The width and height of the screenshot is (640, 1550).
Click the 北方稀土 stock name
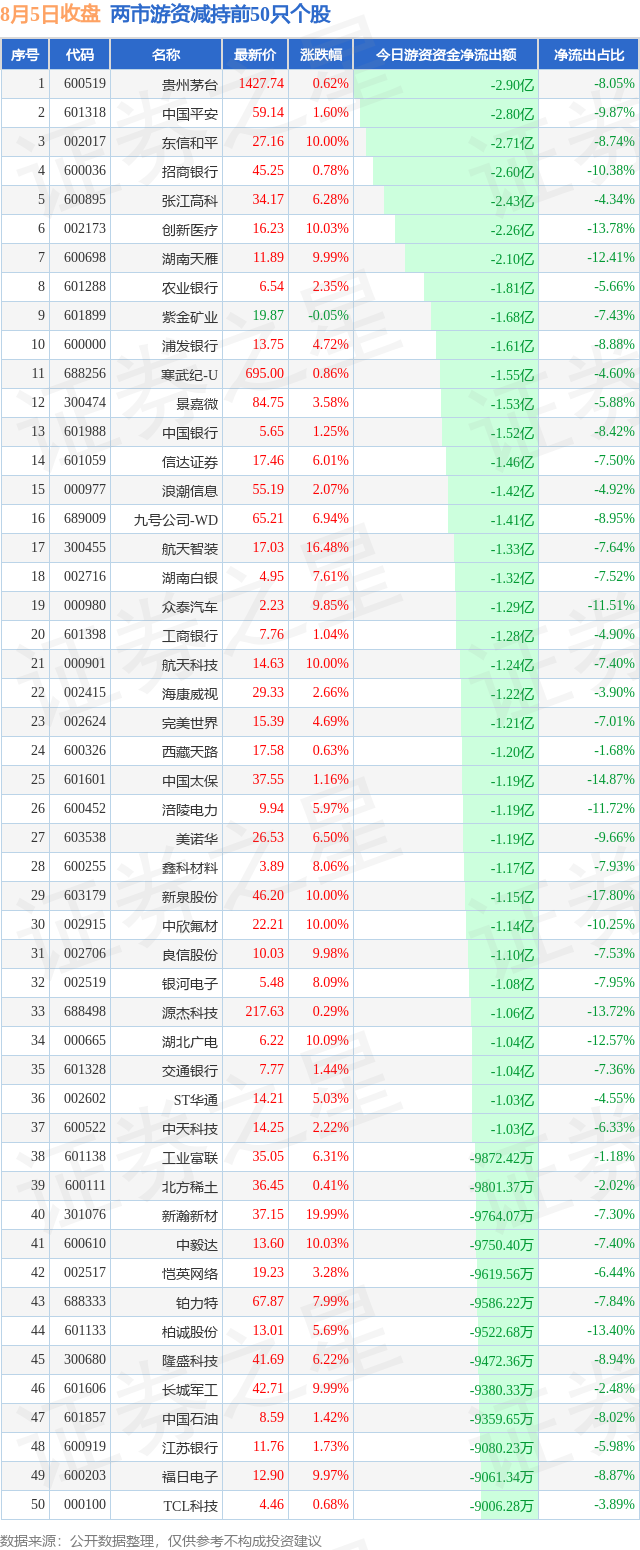(x=190, y=1186)
